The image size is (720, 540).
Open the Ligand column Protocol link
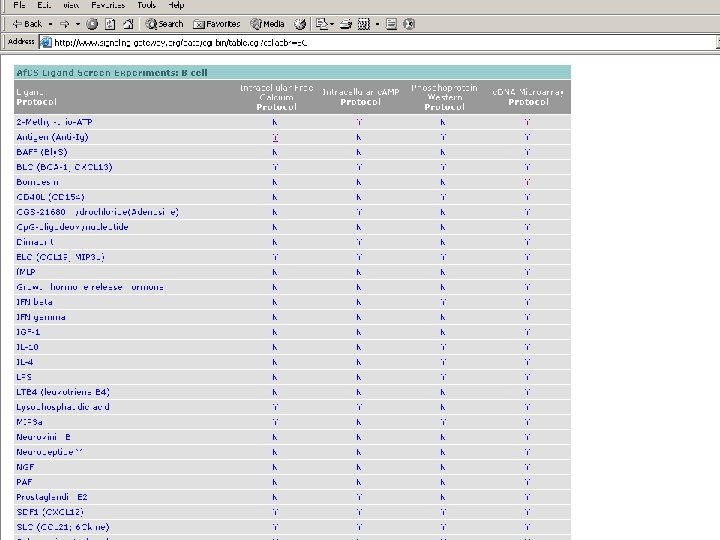click(36, 102)
